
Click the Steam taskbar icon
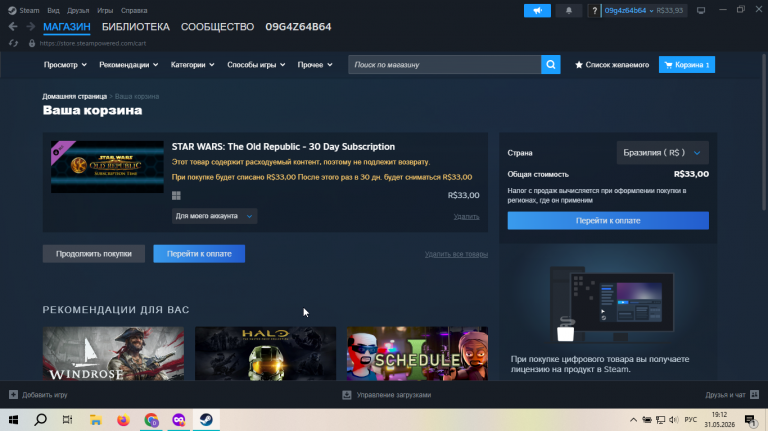[x=206, y=420]
